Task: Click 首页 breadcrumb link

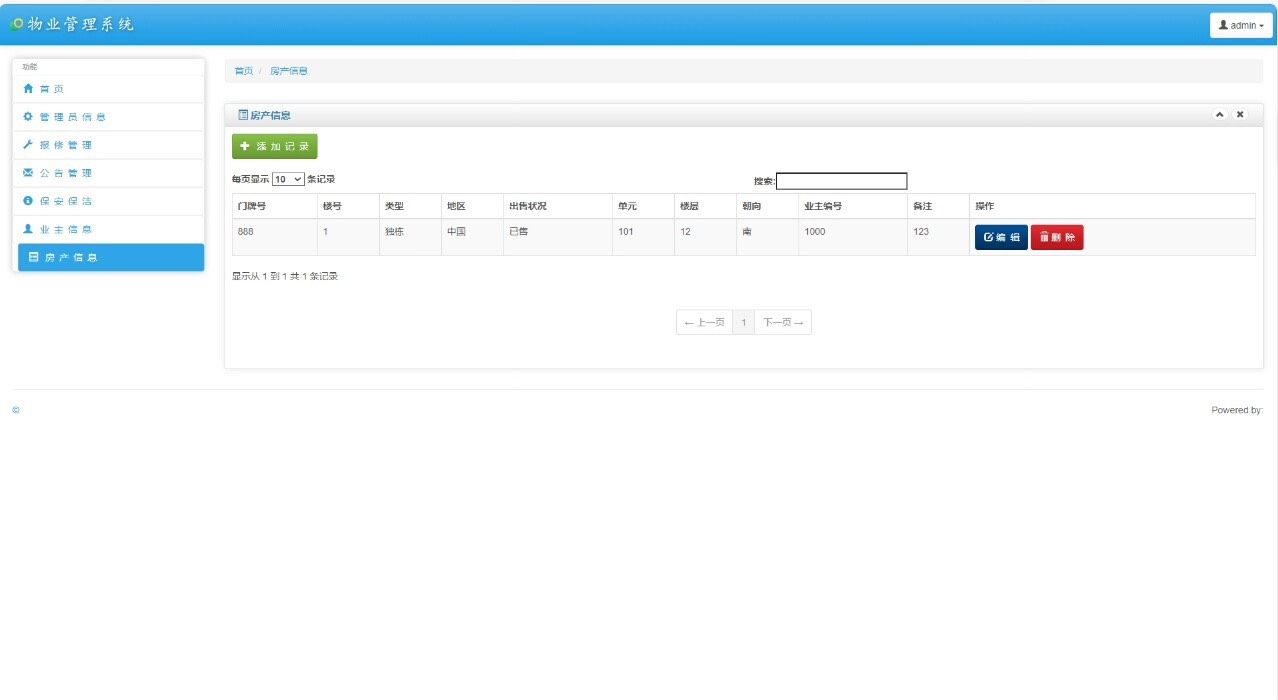Action: coord(243,71)
